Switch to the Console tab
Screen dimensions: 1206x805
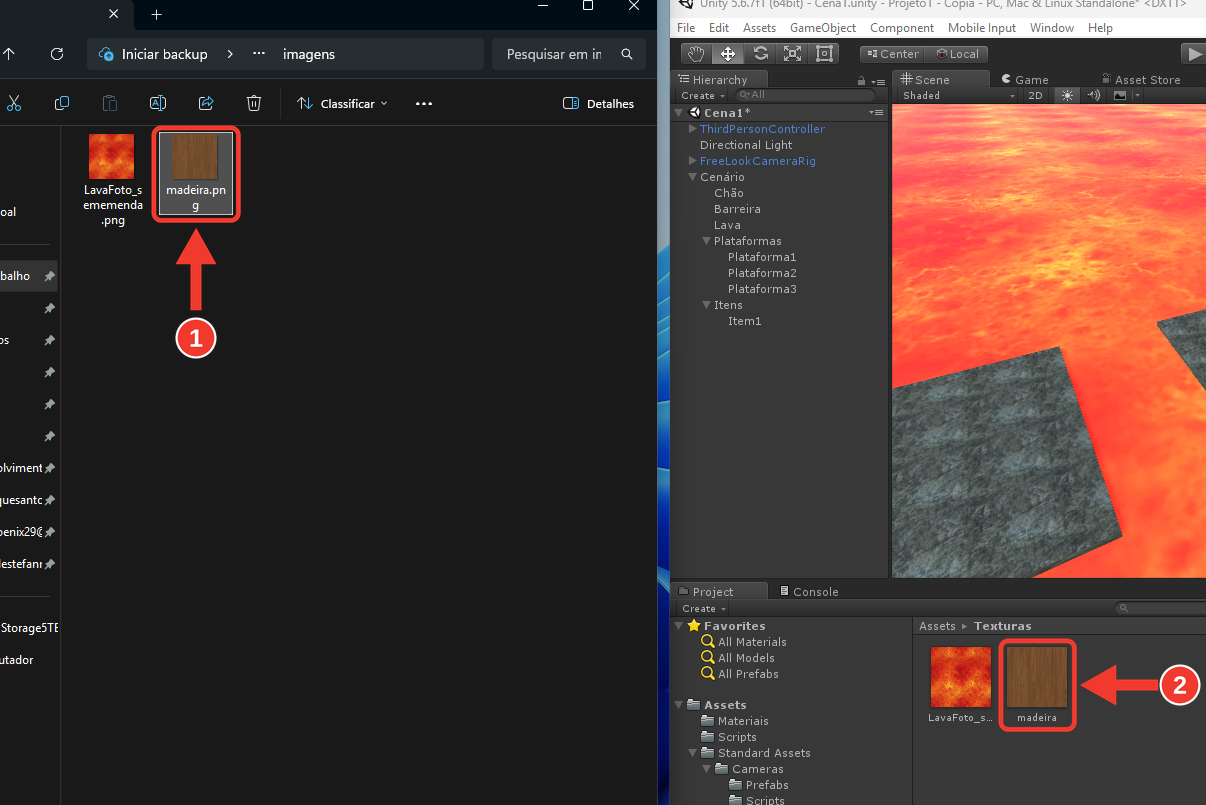click(x=809, y=591)
